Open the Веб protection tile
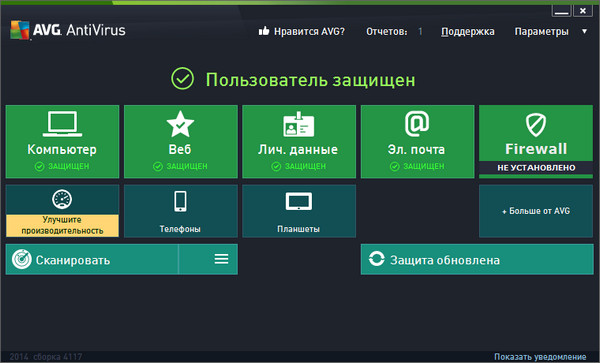 click(181, 142)
